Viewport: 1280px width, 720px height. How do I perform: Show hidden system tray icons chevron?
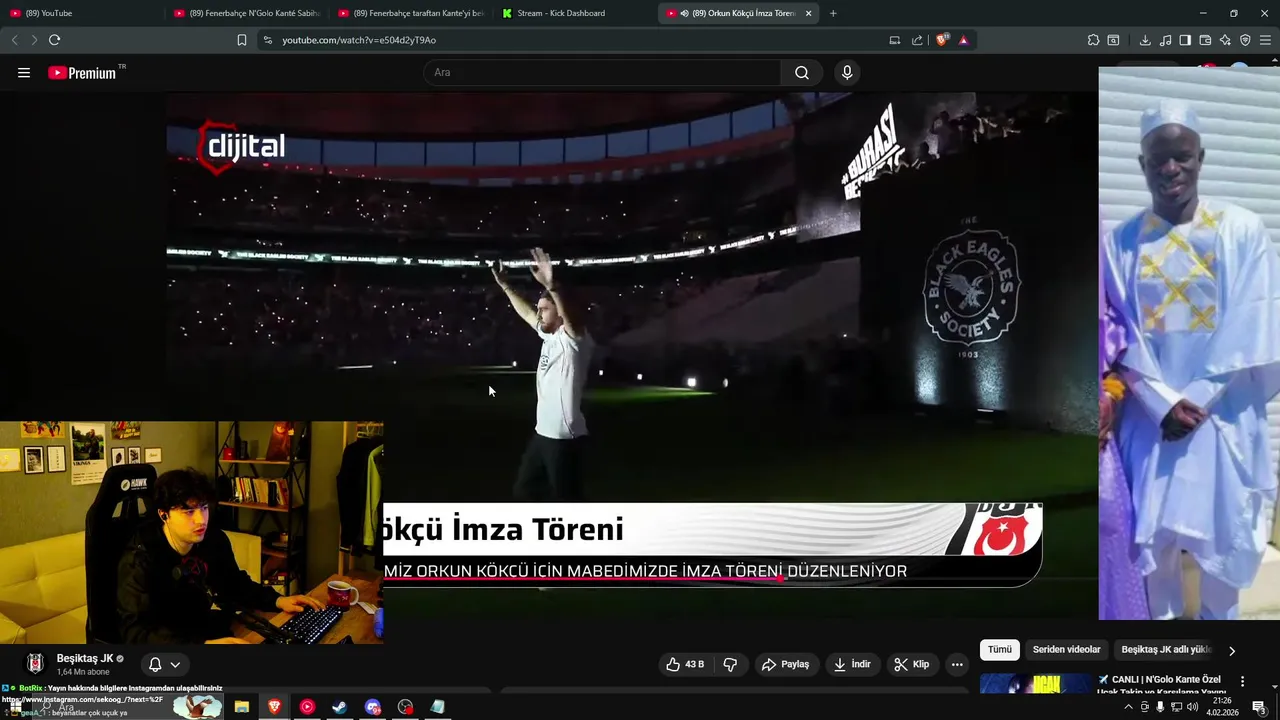point(1129,707)
